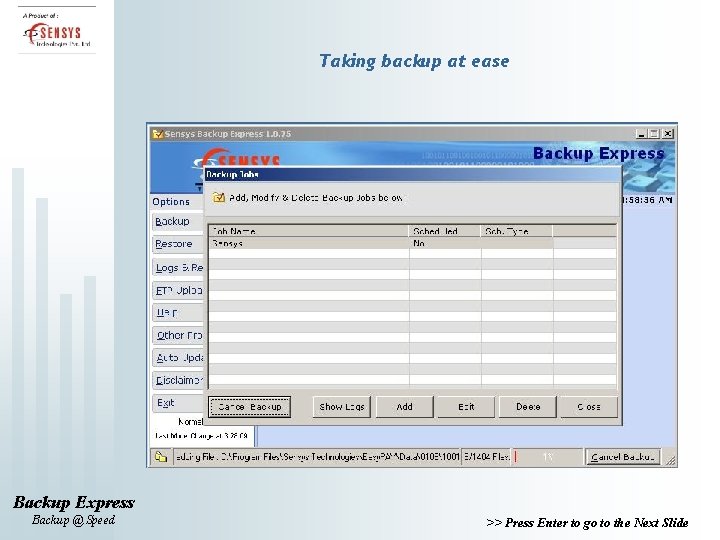Click Cancel Backup in the status bar
This screenshot has height=540, width=720.
[x=623, y=457]
